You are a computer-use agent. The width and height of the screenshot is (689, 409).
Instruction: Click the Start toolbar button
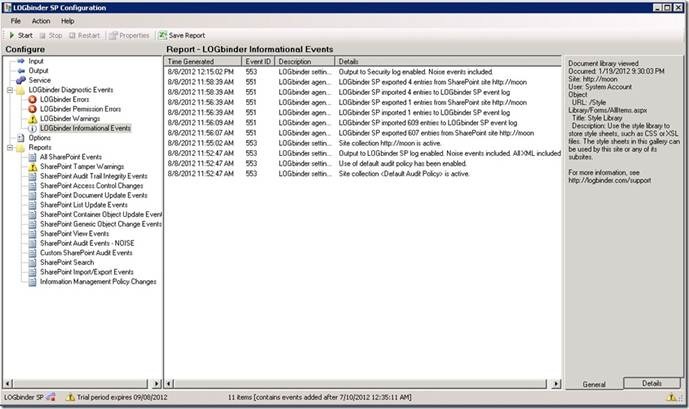pyautogui.click(x=20, y=35)
